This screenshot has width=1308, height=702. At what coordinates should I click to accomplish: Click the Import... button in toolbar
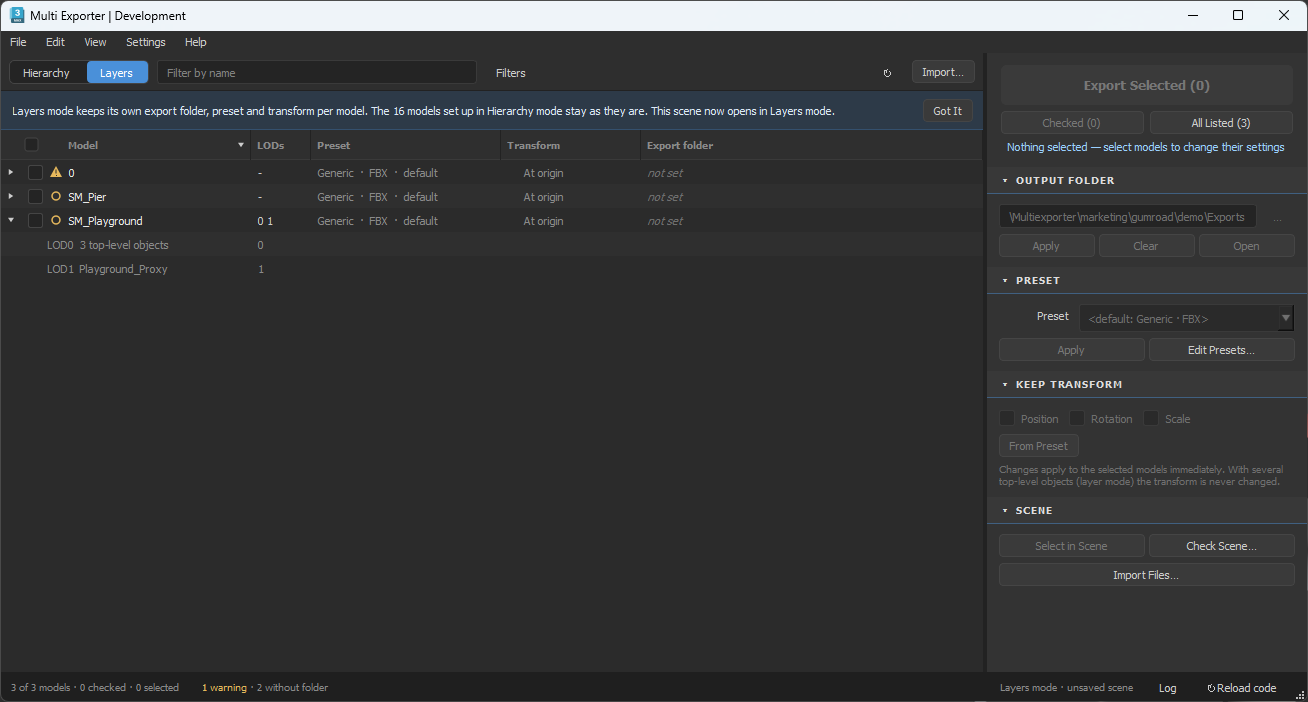click(x=943, y=72)
